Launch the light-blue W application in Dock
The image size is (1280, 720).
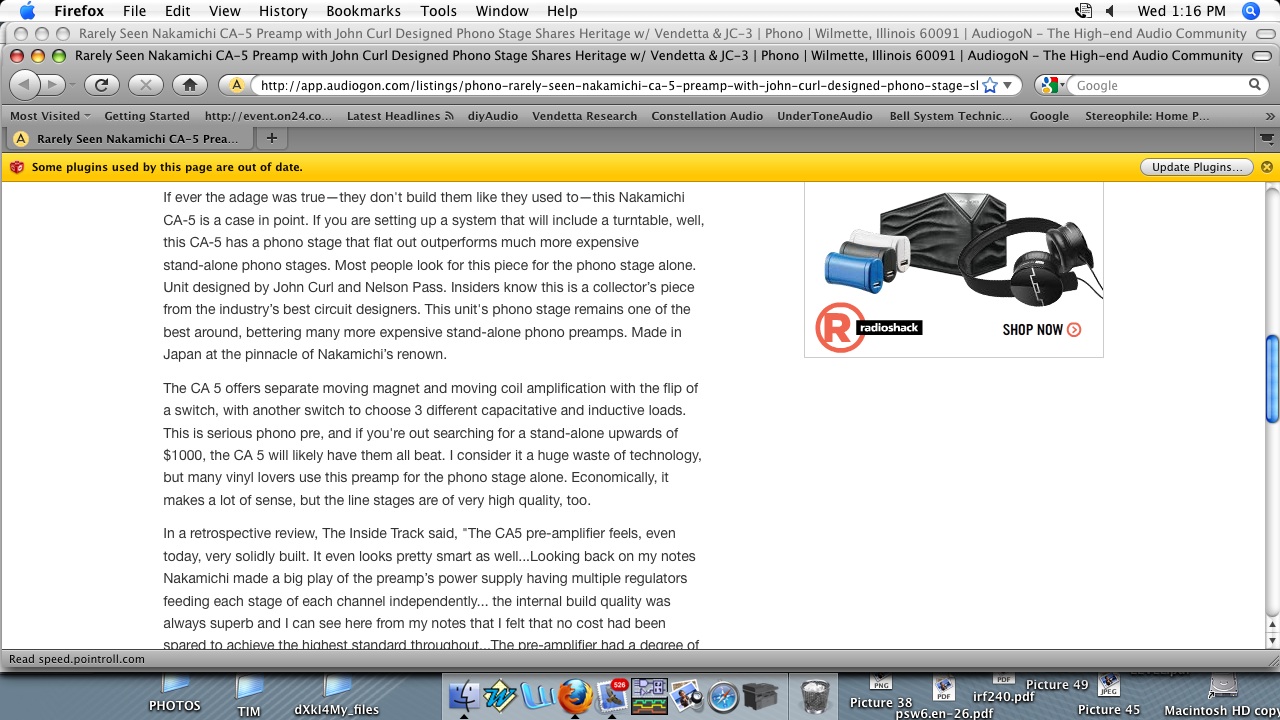(x=537, y=696)
